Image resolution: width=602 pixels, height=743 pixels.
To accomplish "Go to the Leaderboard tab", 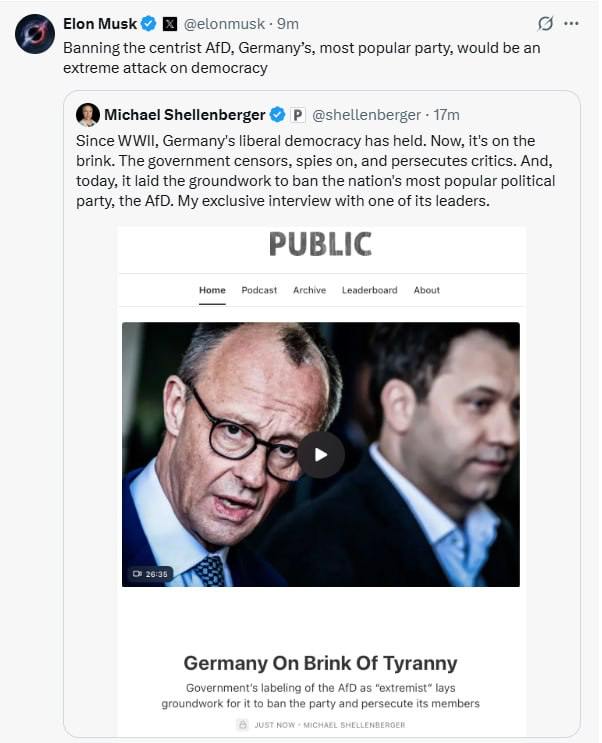I will pyautogui.click(x=369, y=290).
